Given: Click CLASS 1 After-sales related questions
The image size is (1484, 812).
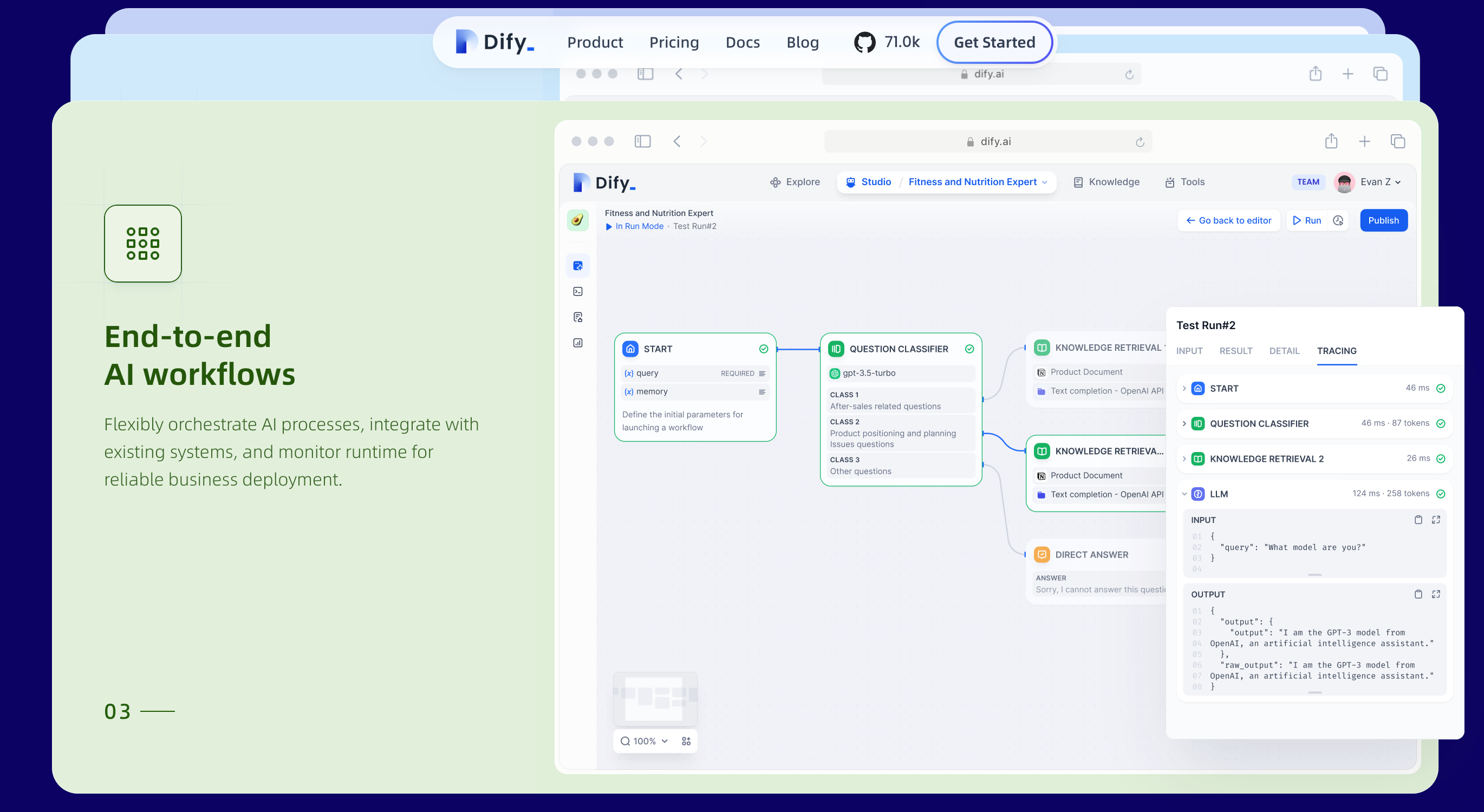Looking at the screenshot, I should (901, 401).
